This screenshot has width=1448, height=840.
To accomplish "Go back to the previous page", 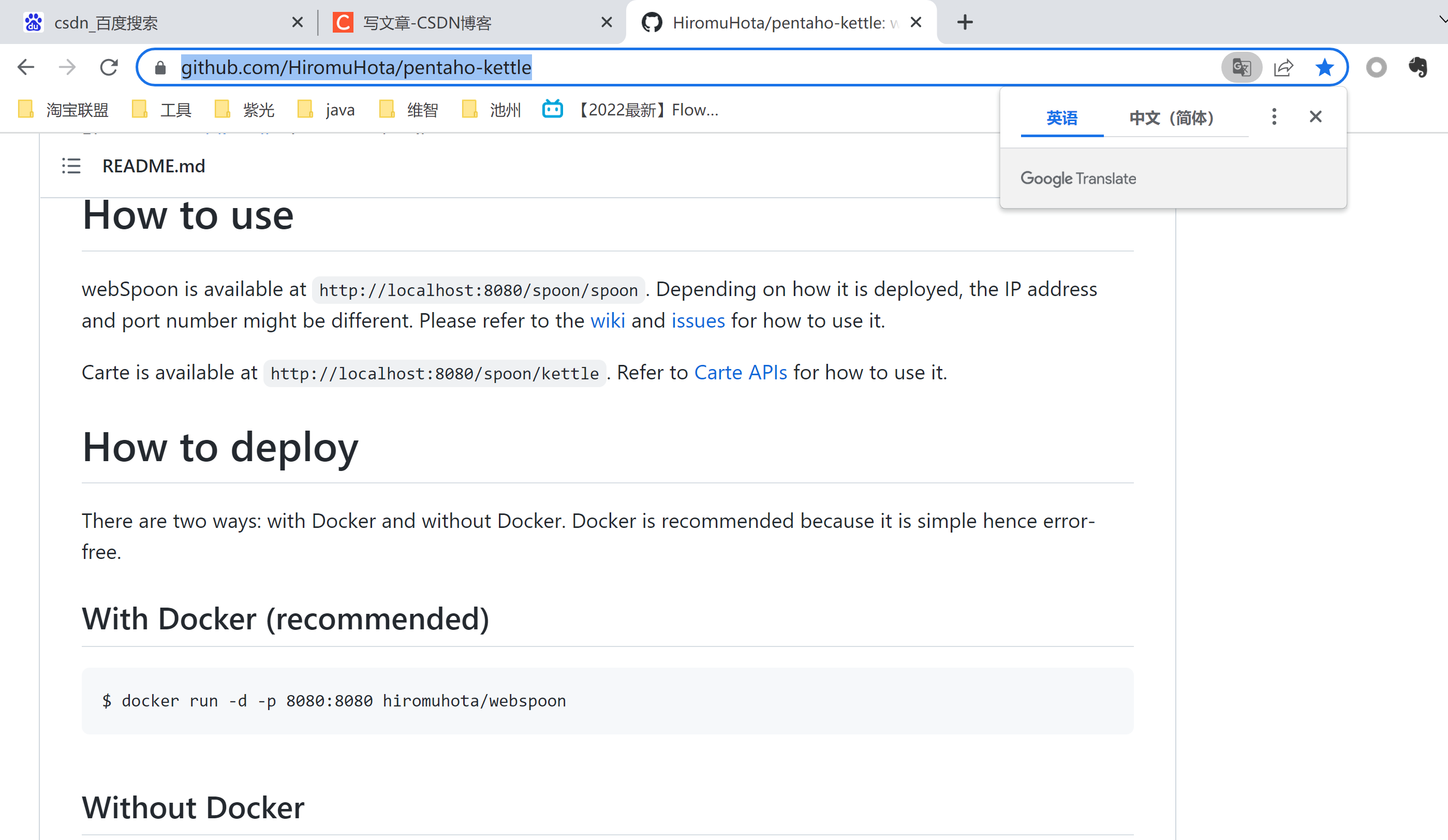I will [26, 67].
